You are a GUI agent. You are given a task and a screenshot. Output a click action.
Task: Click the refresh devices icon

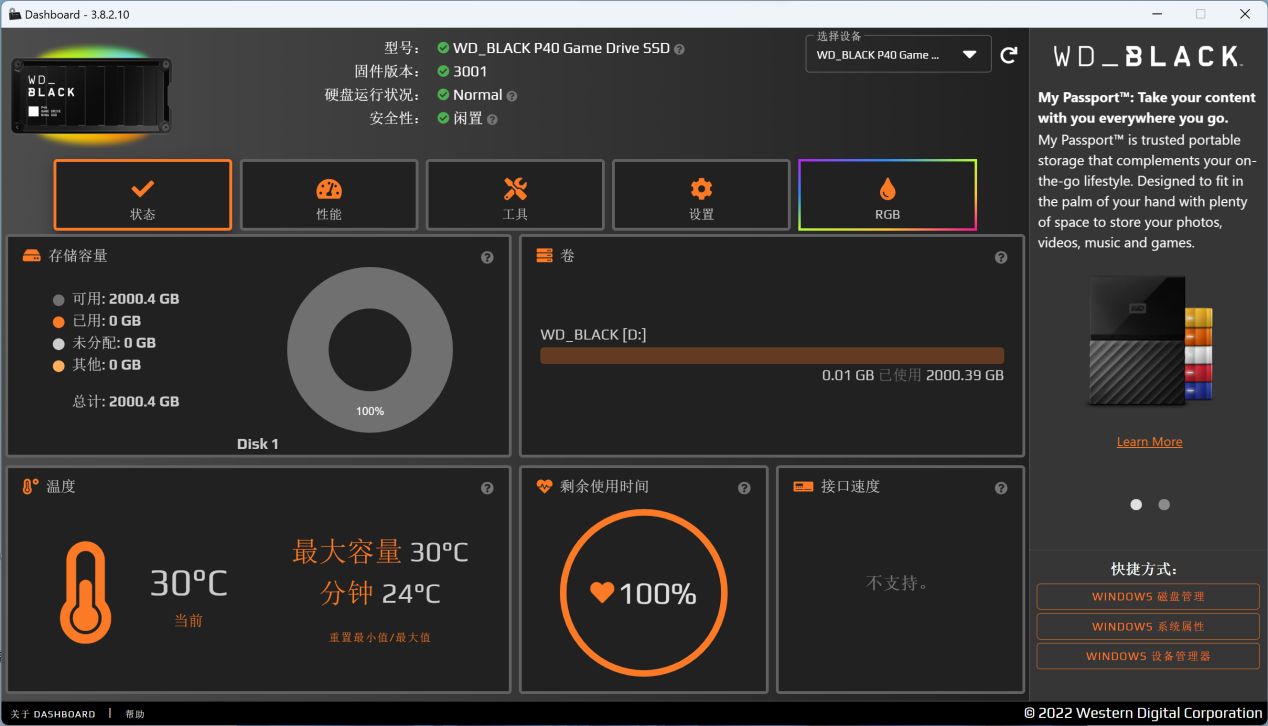1009,55
